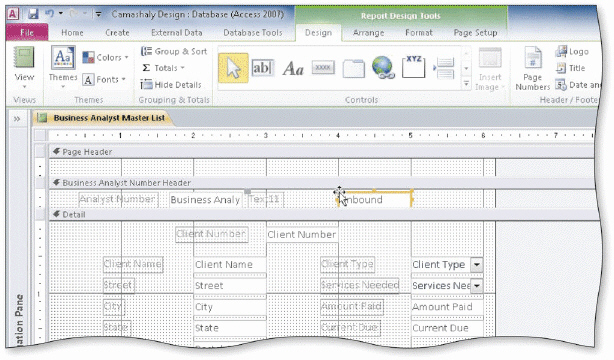Open the Totals dropdown
Image resolution: width=614 pixels, height=360 pixels.
(x=163, y=68)
